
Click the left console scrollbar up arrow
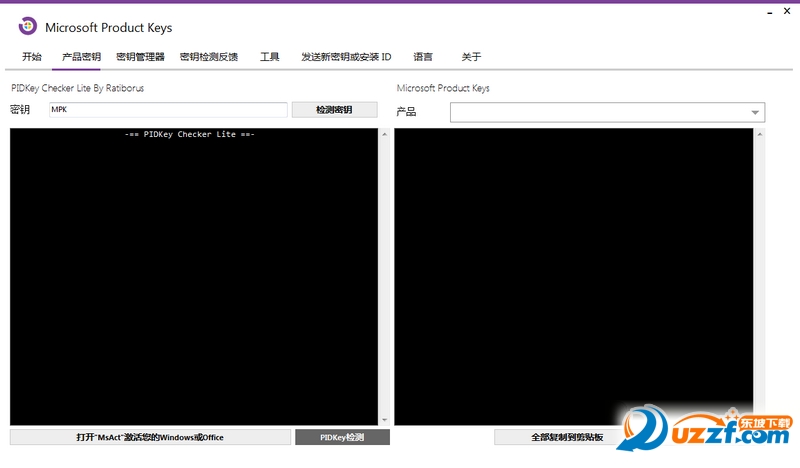click(x=385, y=134)
